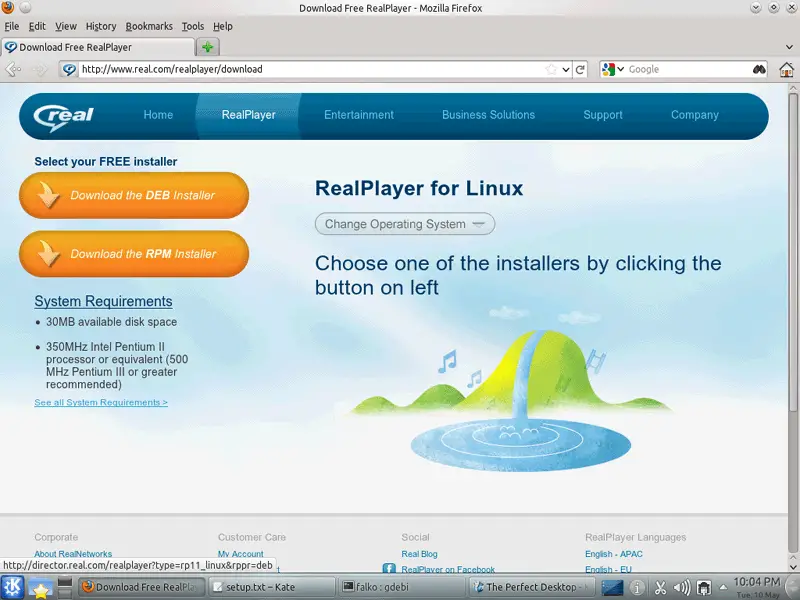
Task: Open the KDE application launcher
Action: click(12, 587)
